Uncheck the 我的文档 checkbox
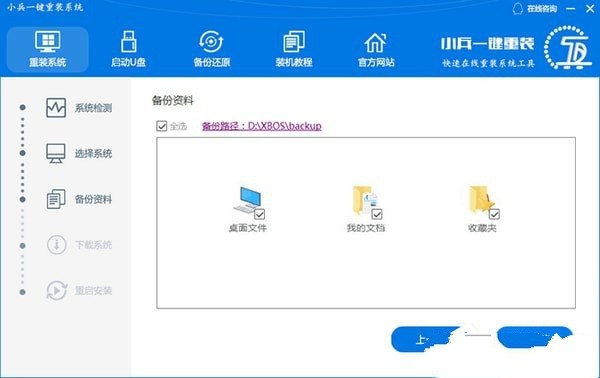This screenshot has width=600, height=378. coord(377,214)
